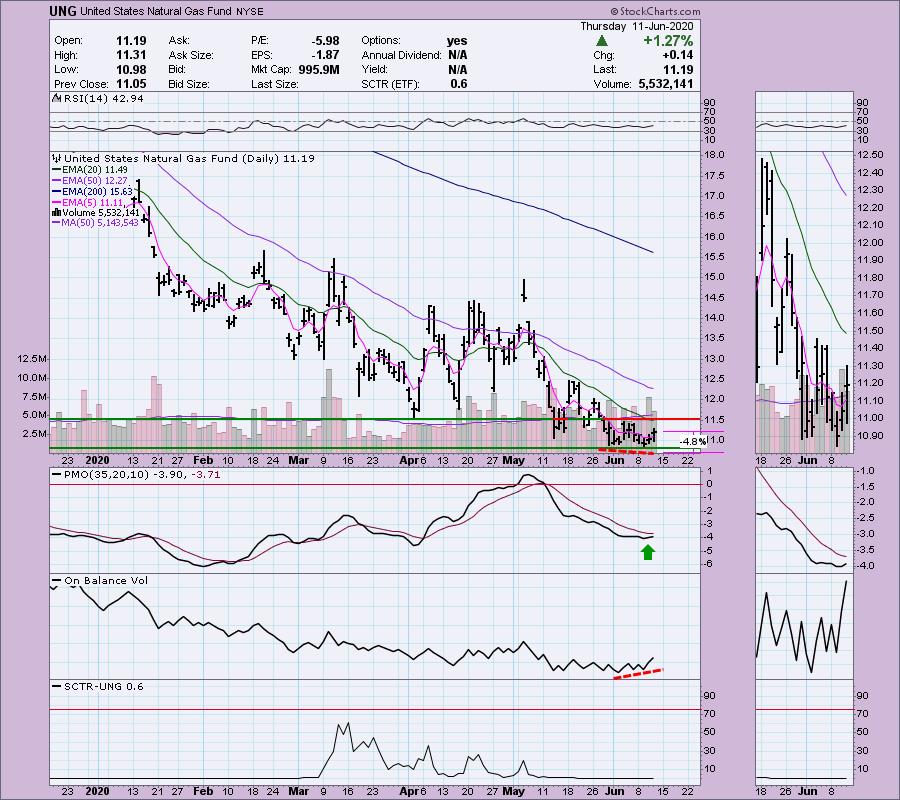Click the Yield label

pyautogui.click(x=375, y=69)
